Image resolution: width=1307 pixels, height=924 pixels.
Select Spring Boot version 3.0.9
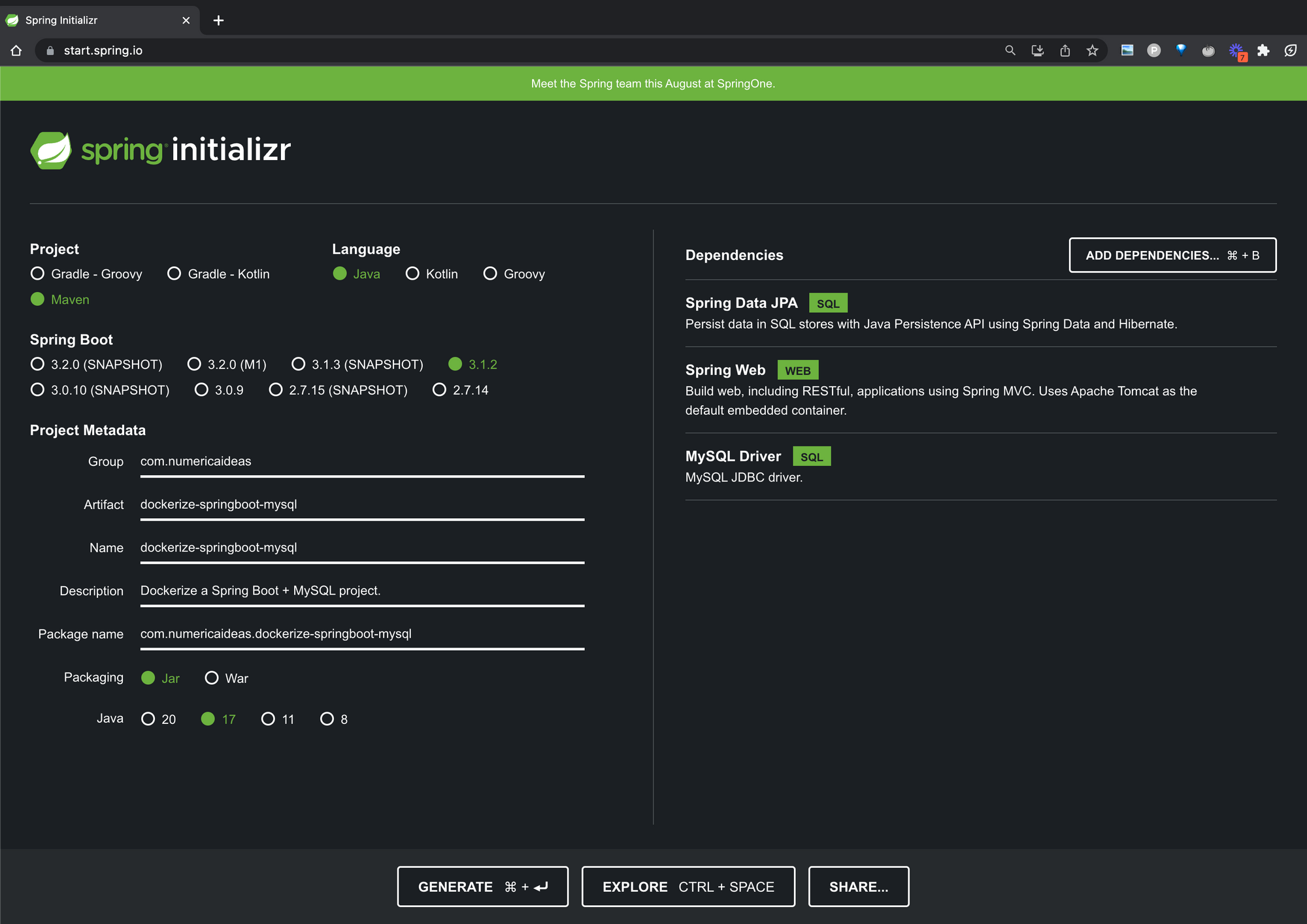[x=201, y=390]
